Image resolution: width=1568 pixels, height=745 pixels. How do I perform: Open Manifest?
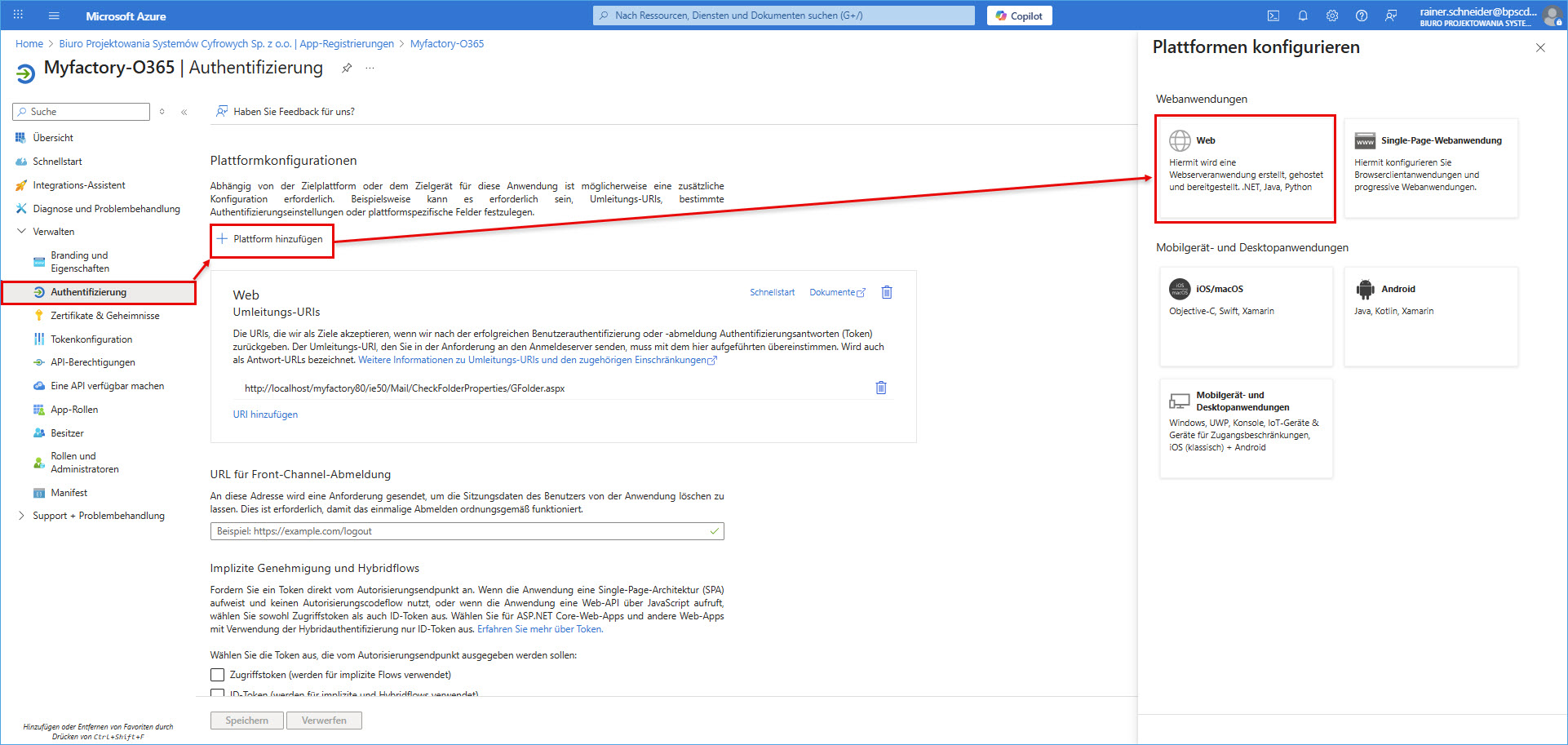click(x=69, y=493)
